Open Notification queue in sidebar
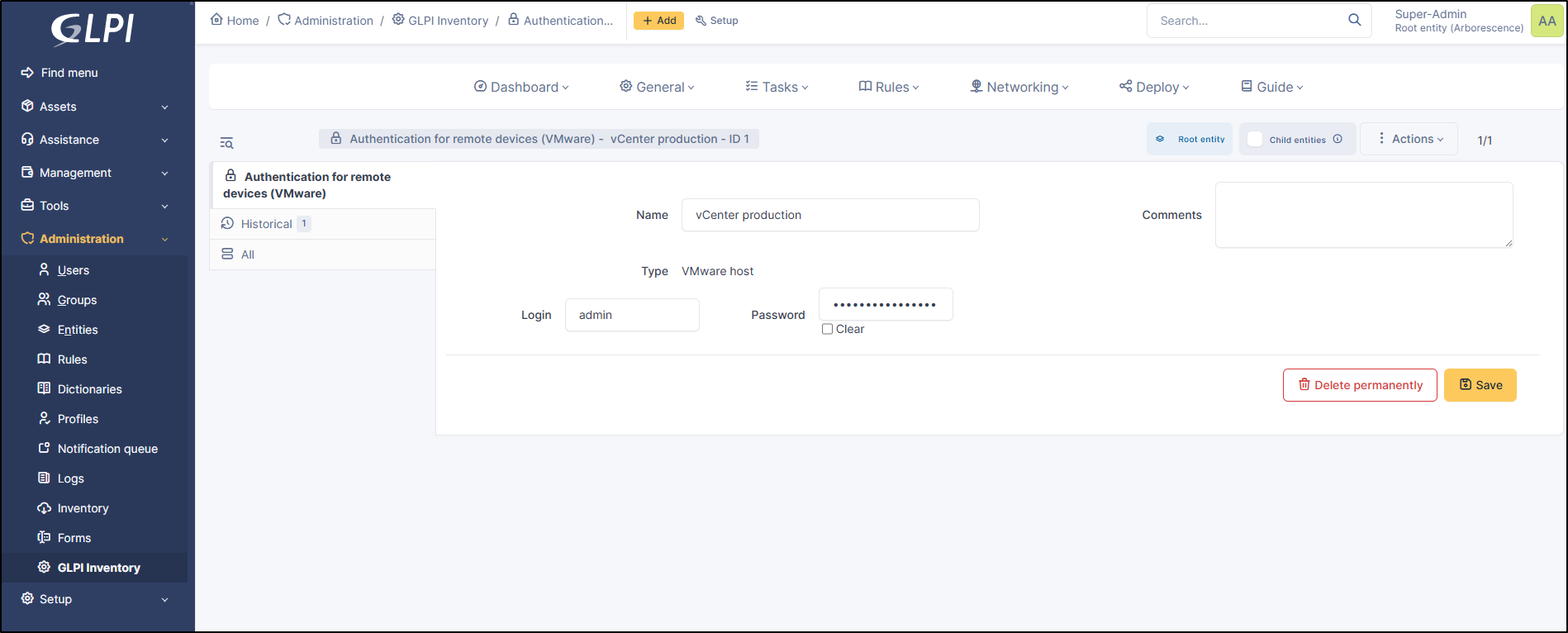1568x633 pixels. pyautogui.click(x=107, y=449)
